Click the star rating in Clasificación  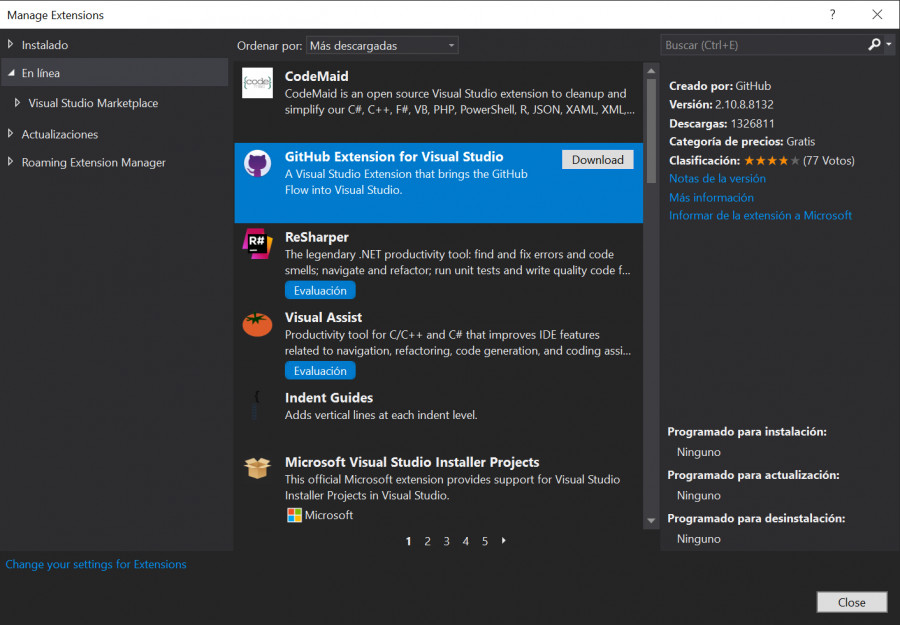point(771,161)
